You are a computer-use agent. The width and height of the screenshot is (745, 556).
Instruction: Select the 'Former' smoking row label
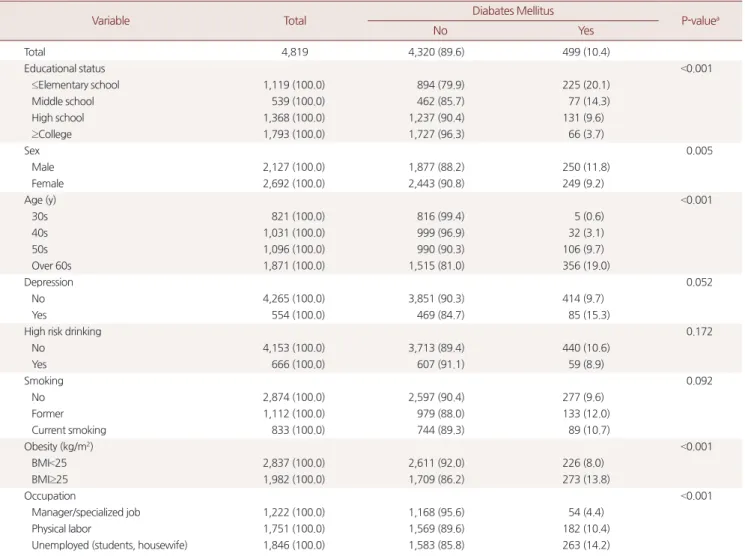(48, 413)
